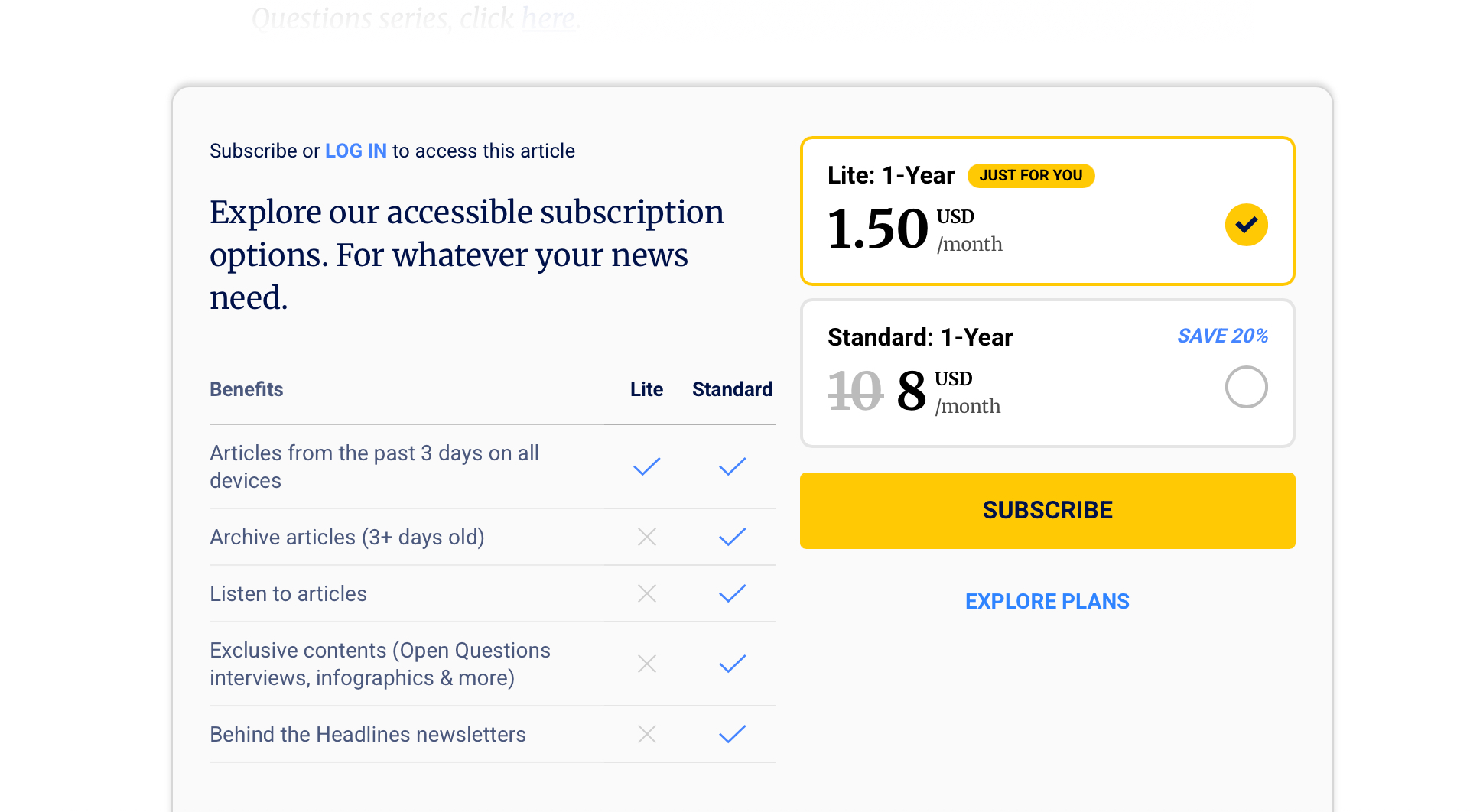This screenshot has width=1470, height=812.
Task: Click the yellow SUBSCRIBE button
Action: tap(1047, 510)
